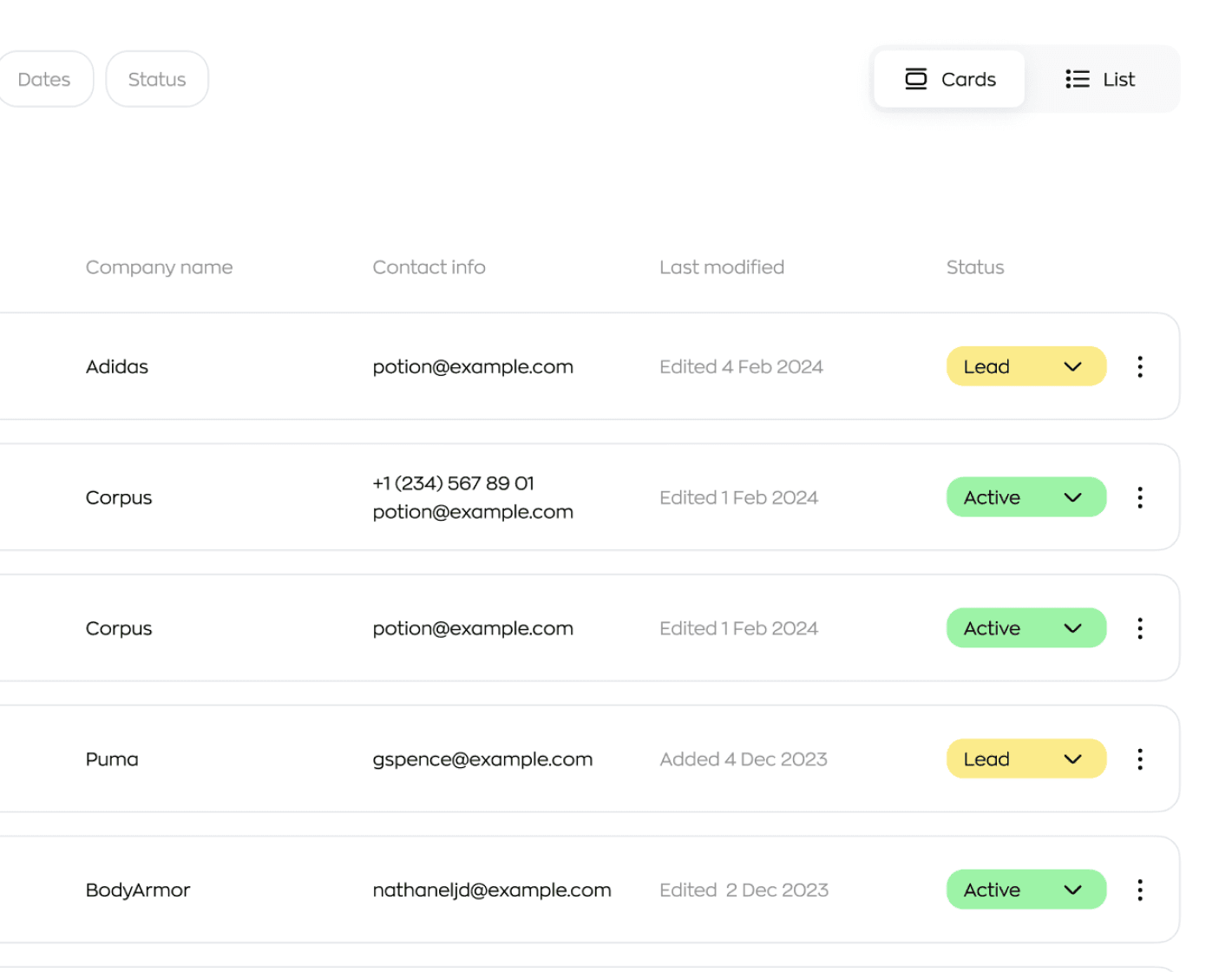Click the phone number +1 (234) 567 89 01

(x=454, y=483)
